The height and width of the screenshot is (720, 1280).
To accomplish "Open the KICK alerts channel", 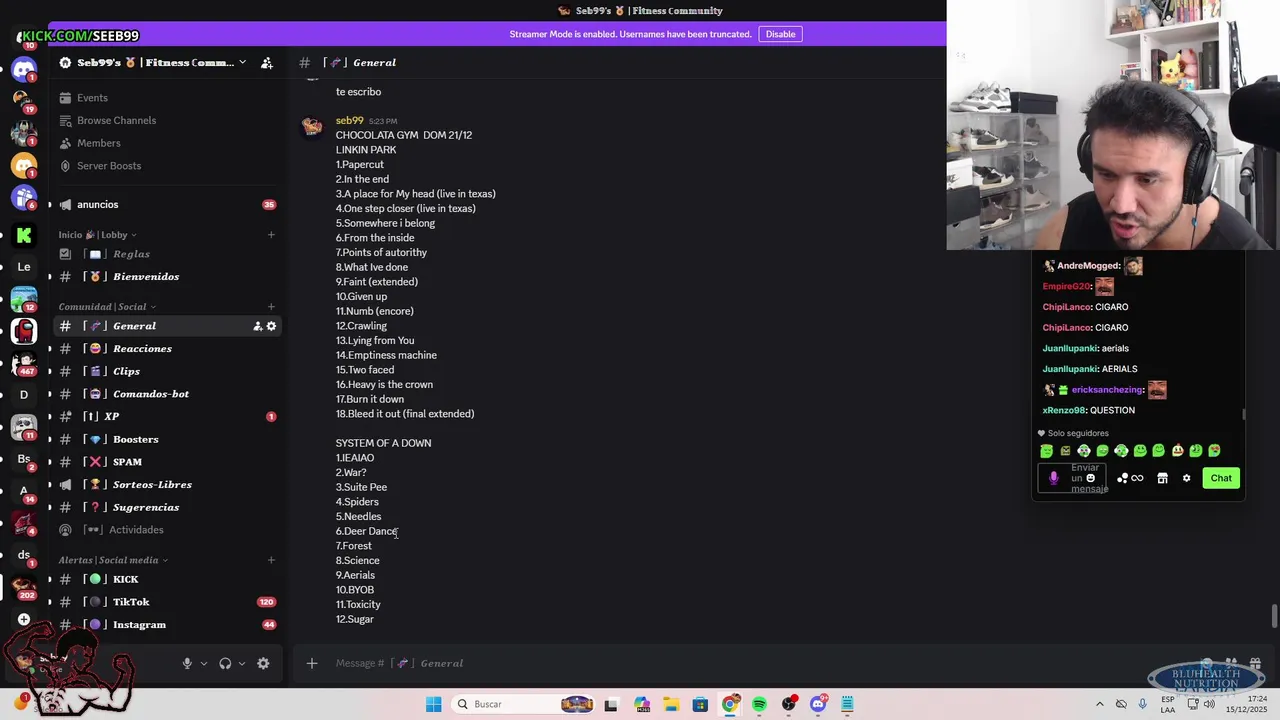I will pyautogui.click(x=167, y=579).
